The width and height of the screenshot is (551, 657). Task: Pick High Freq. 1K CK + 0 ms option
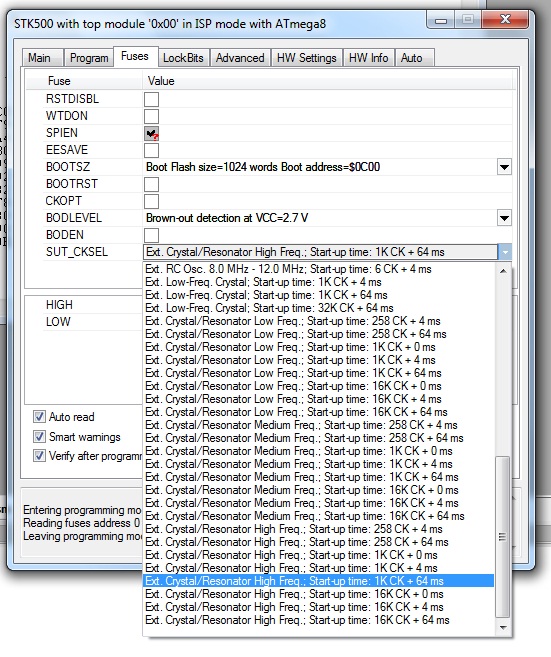[x=318, y=555]
